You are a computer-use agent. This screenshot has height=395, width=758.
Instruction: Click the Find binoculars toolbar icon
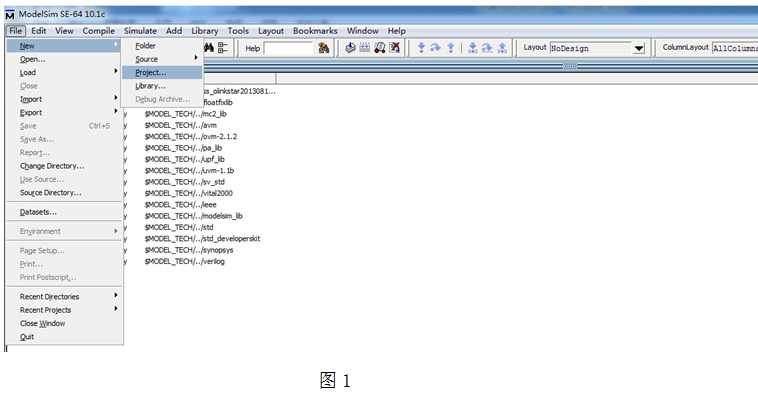click(209, 47)
